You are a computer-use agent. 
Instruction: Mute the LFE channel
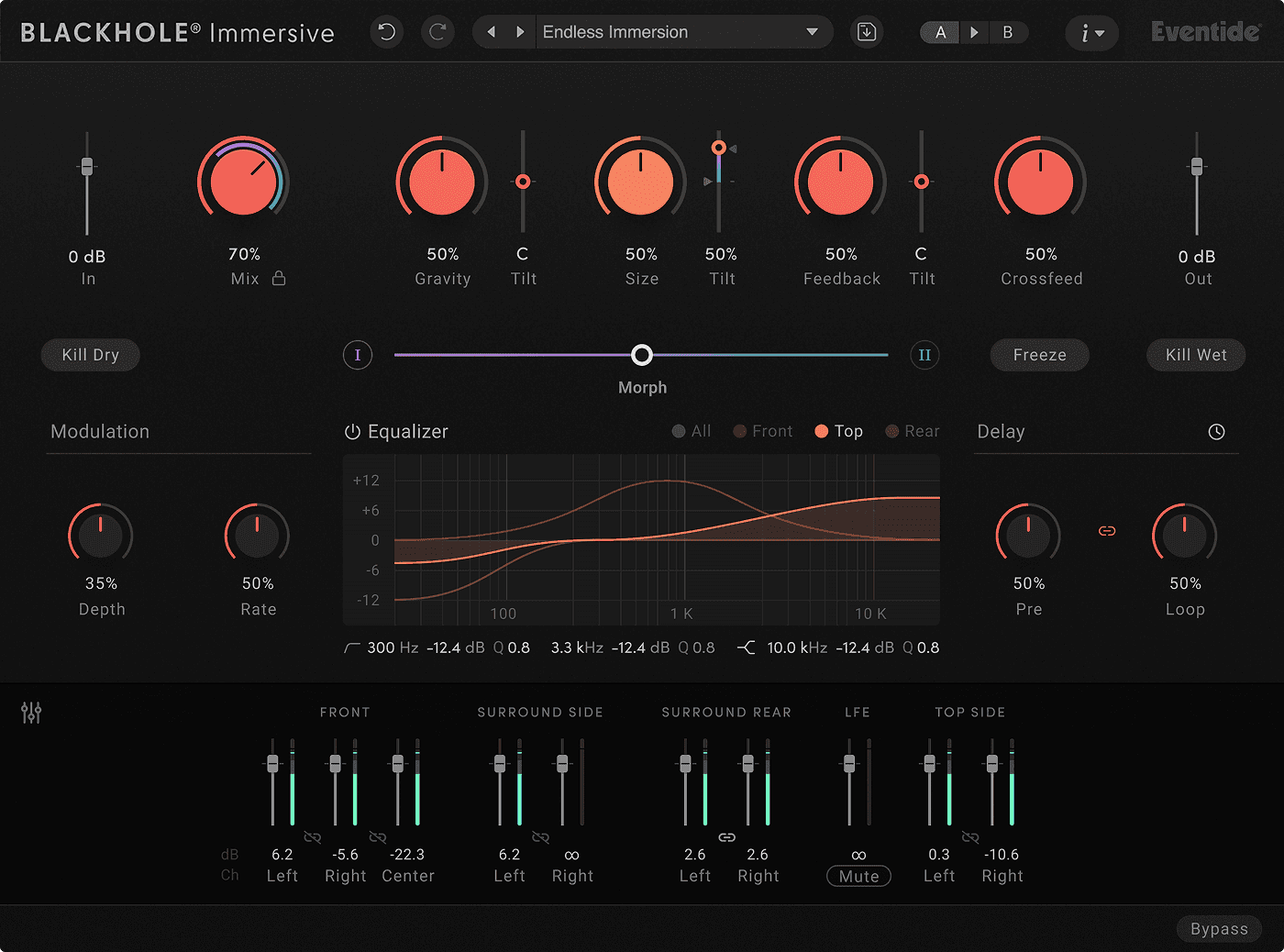point(858,876)
